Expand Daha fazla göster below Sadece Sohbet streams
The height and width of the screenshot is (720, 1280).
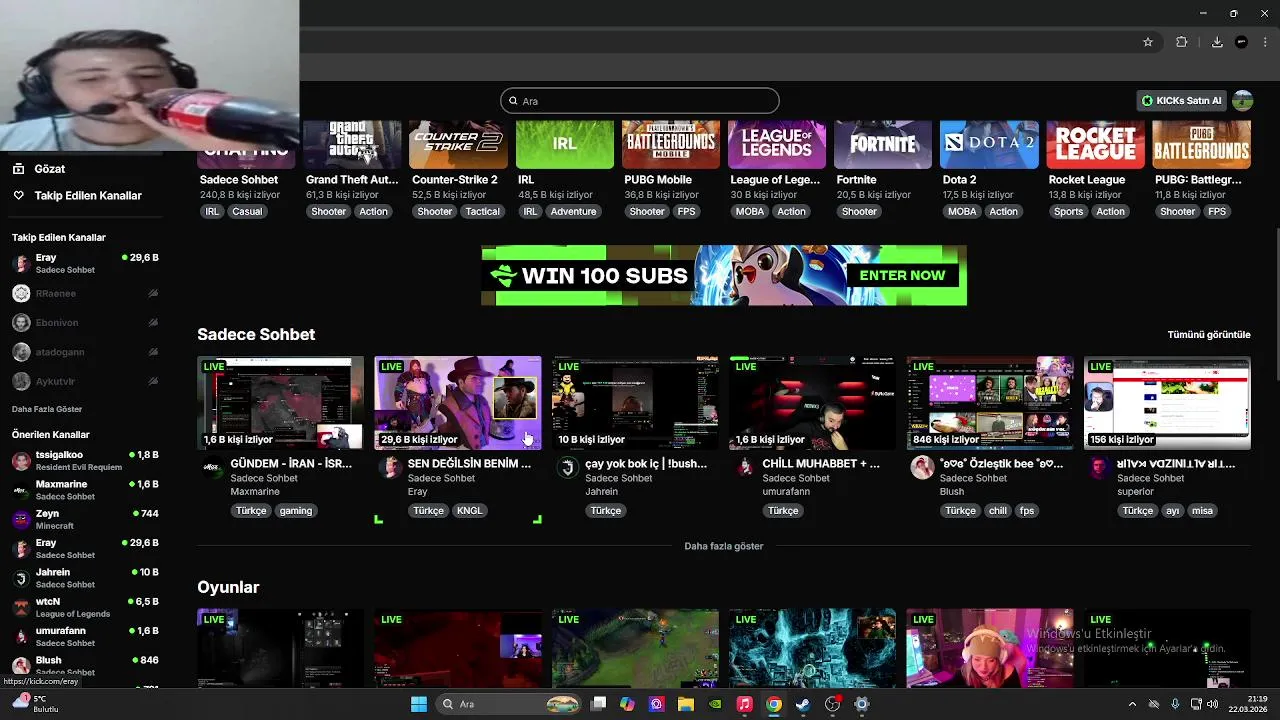coord(723,546)
